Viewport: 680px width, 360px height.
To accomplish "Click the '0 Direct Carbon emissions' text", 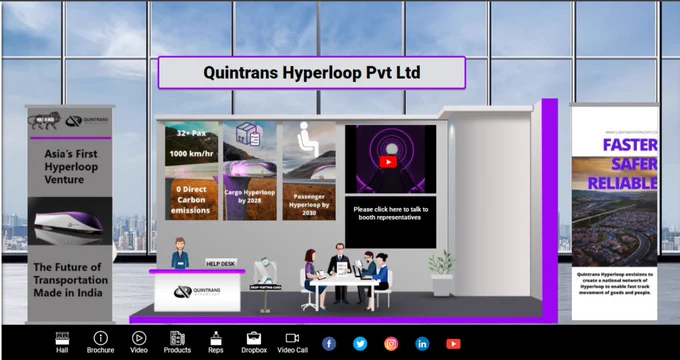I will [191, 200].
